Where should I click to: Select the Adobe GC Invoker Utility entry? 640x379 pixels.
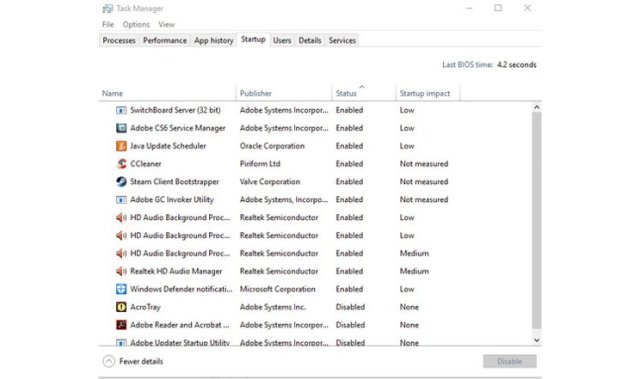tap(172, 199)
